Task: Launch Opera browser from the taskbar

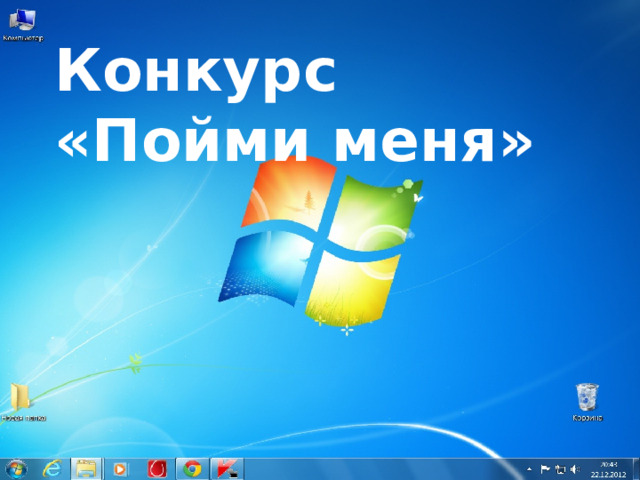Action: click(x=157, y=469)
